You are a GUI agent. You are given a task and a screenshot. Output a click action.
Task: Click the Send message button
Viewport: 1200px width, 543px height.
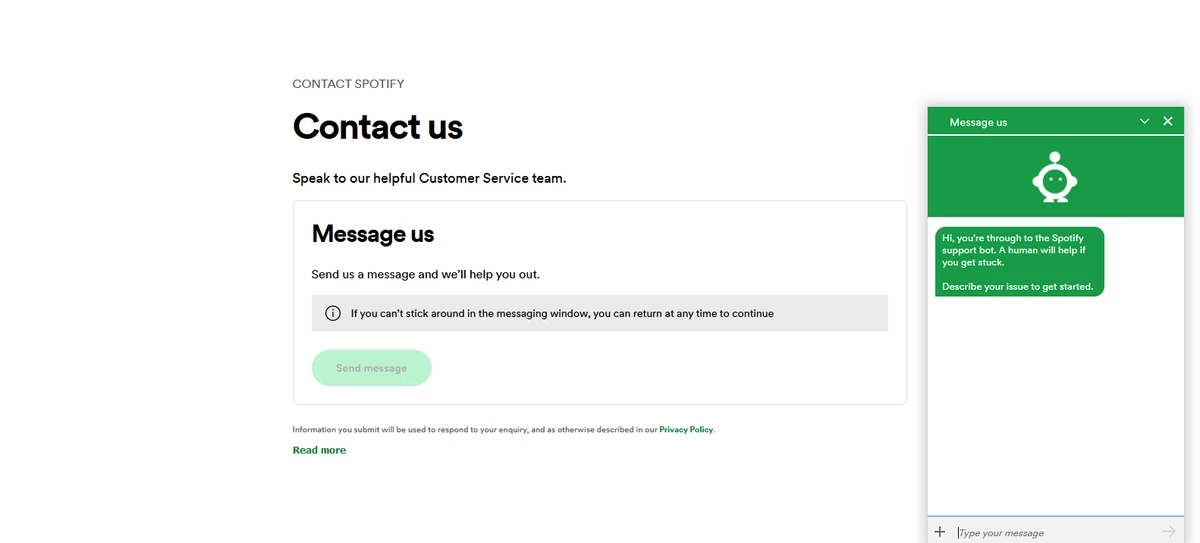(372, 368)
